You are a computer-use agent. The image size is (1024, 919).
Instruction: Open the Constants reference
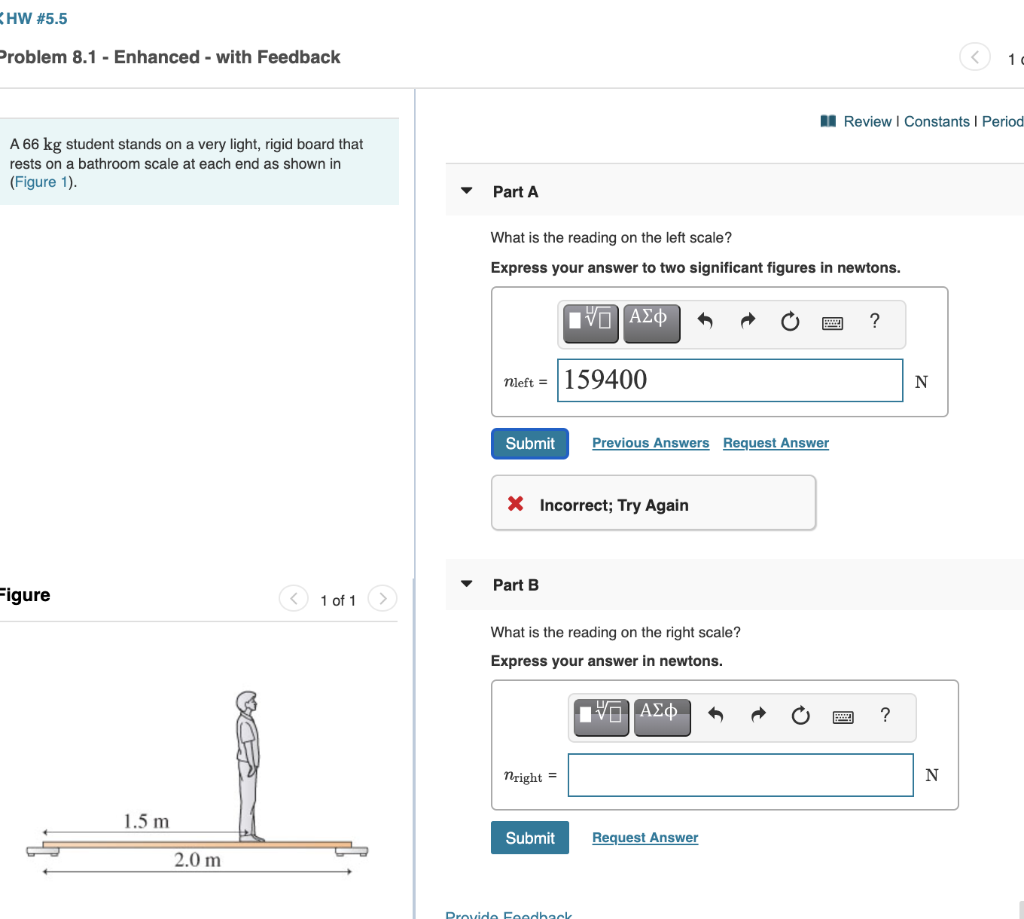coord(937,121)
